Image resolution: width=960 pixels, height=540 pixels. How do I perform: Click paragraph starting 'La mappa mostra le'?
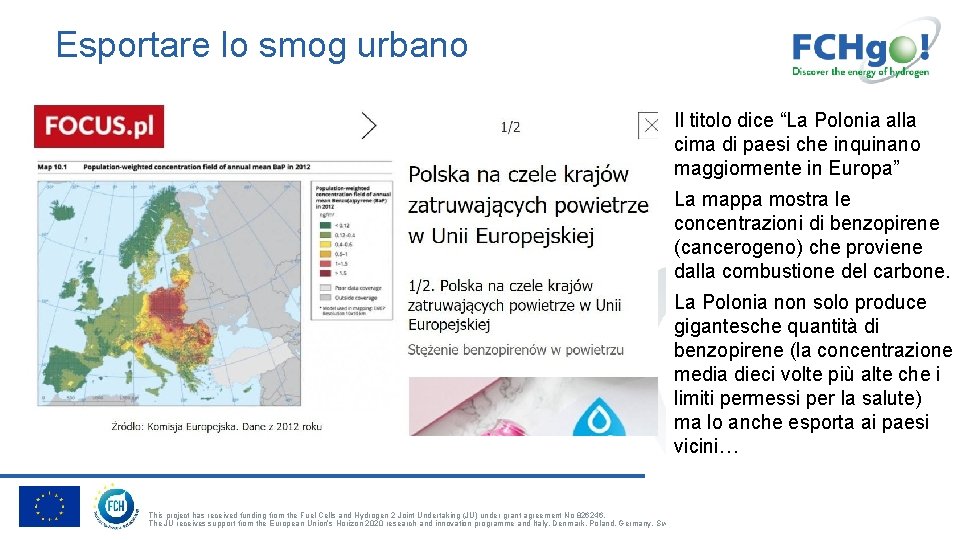pyautogui.click(x=812, y=235)
